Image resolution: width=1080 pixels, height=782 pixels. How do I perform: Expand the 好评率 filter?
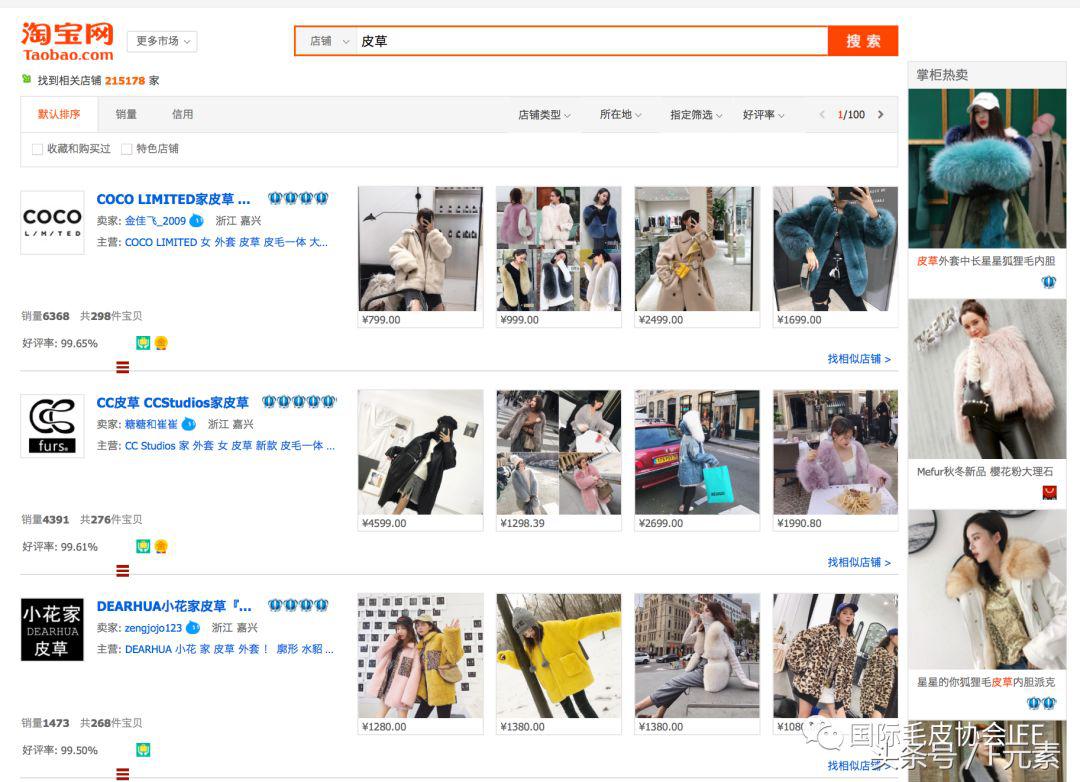click(x=763, y=114)
